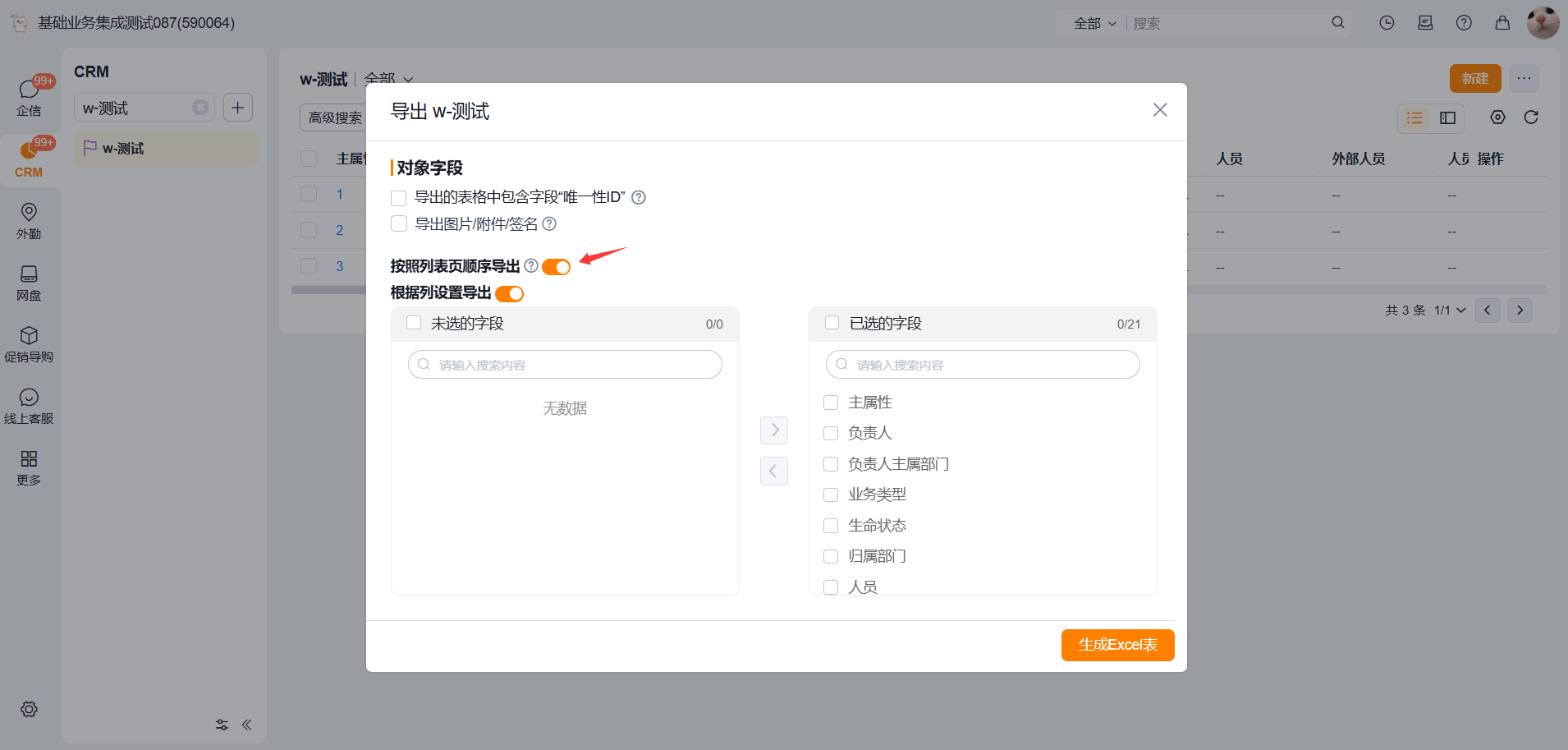Check the 生命状态 field
This screenshot has width=1568, height=750.
coord(831,526)
